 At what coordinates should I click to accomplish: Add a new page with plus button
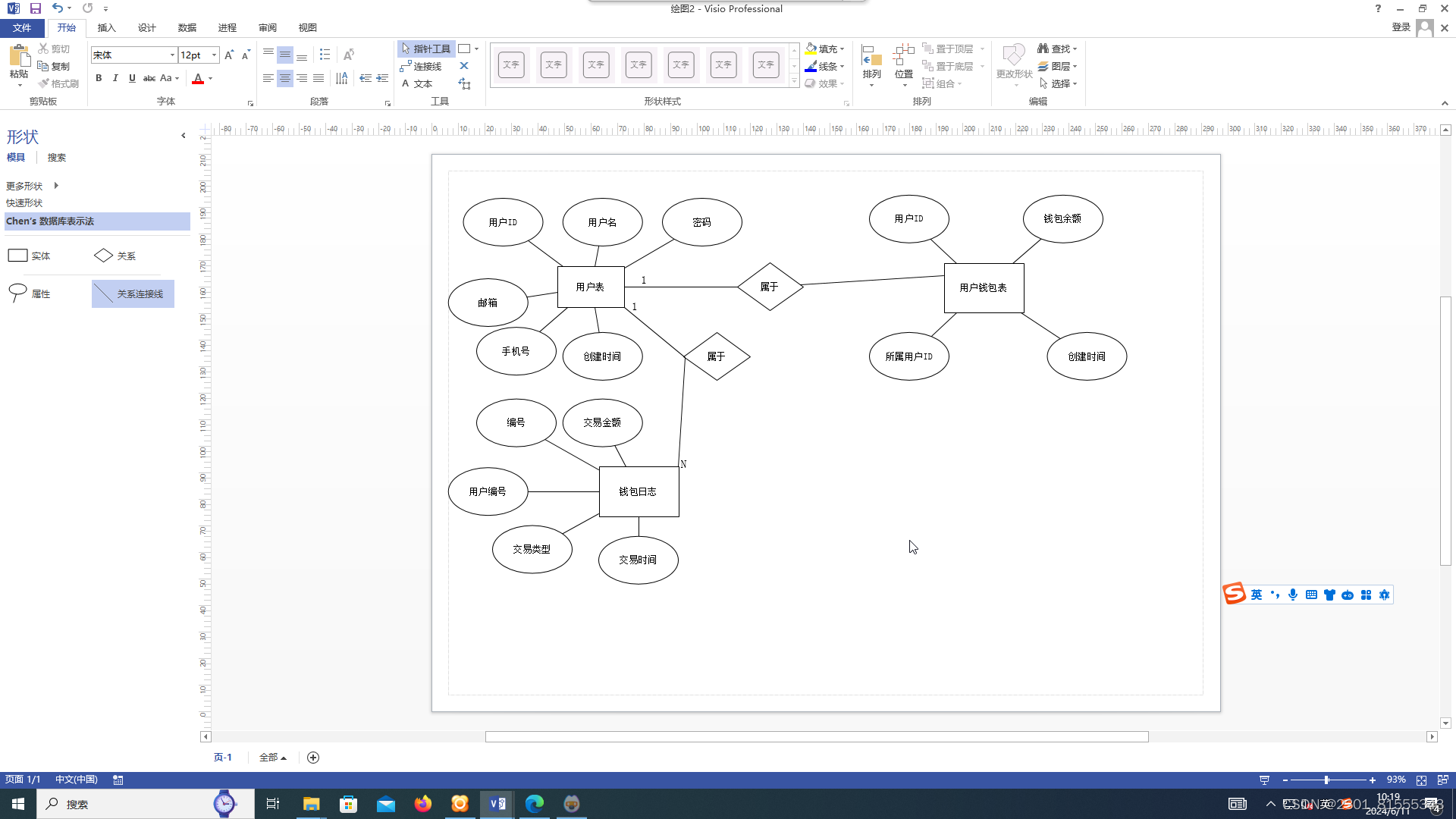tap(313, 758)
